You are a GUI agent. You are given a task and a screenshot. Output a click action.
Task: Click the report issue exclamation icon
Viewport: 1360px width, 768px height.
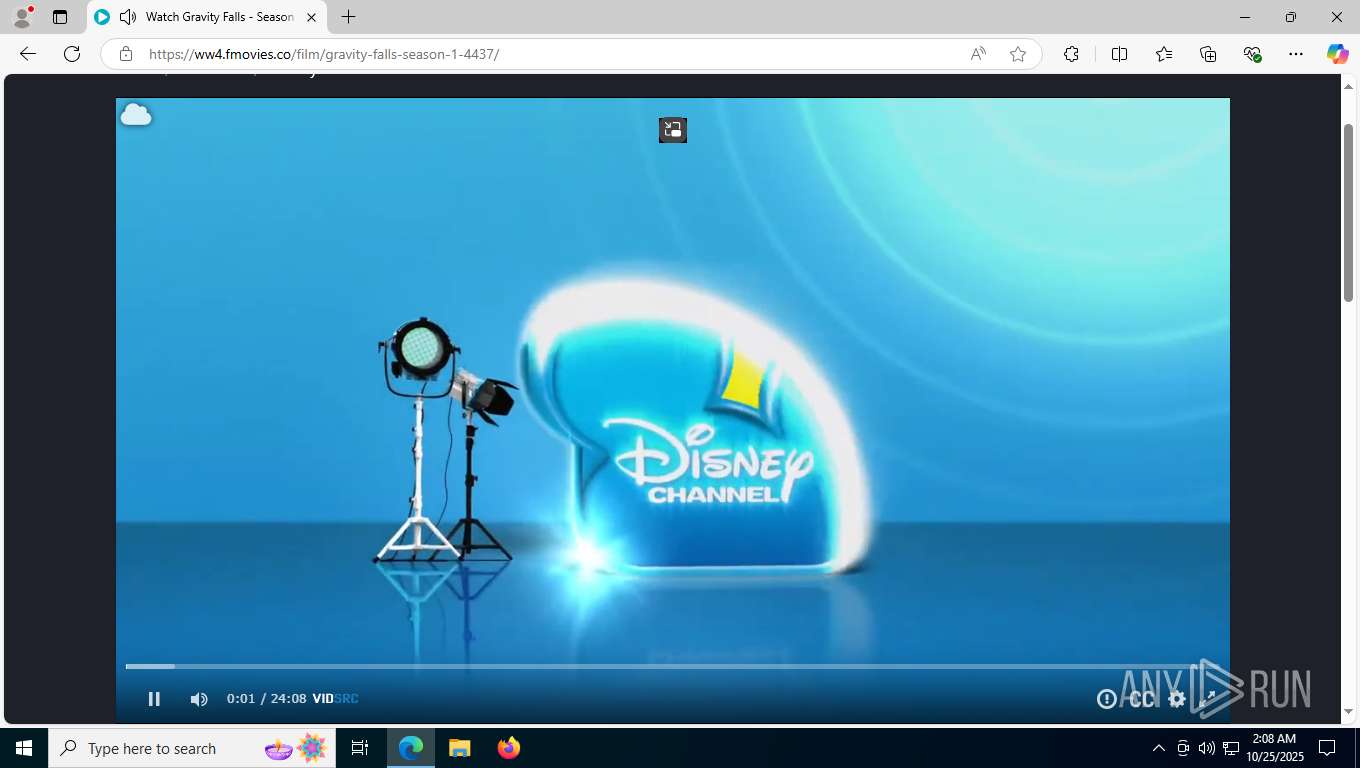(1107, 699)
